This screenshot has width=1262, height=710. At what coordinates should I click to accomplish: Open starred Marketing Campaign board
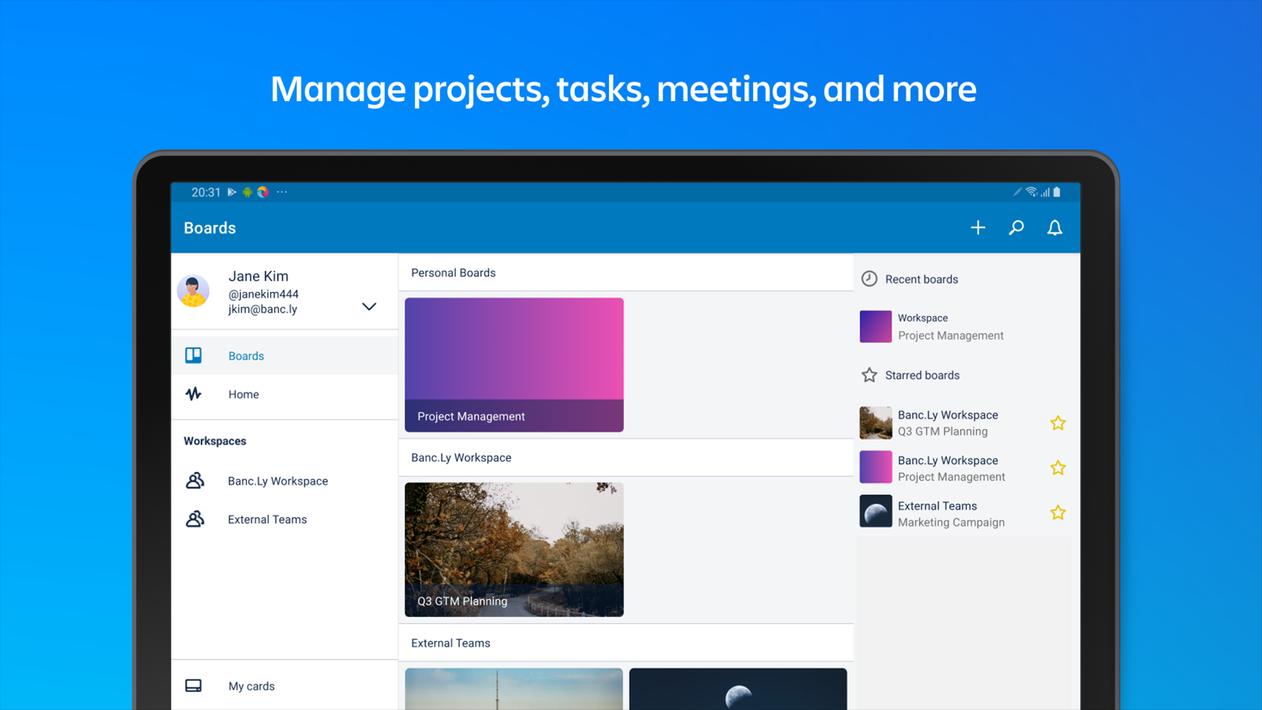pos(966,513)
